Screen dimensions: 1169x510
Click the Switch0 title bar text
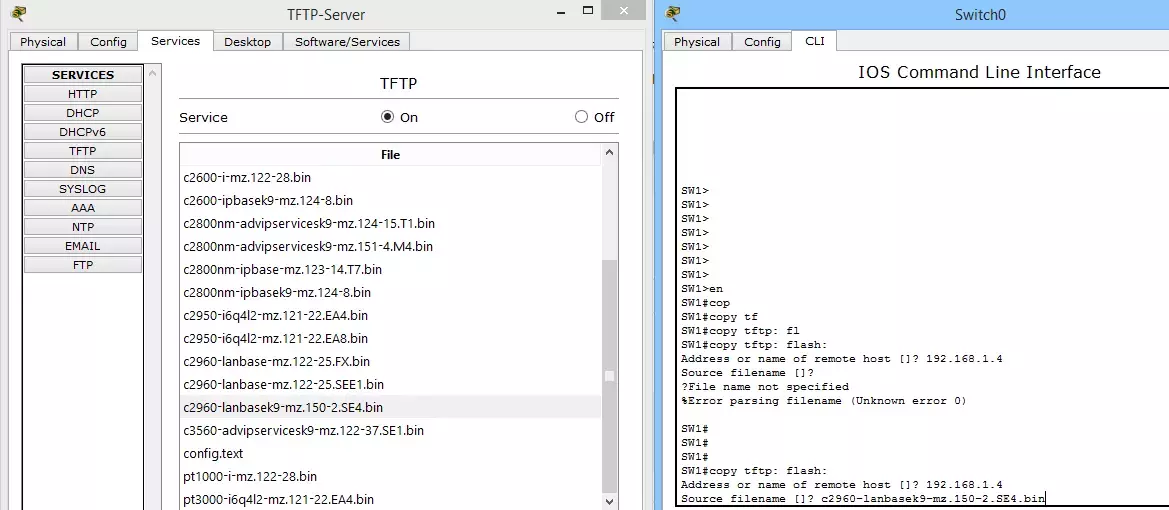pos(980,15)
